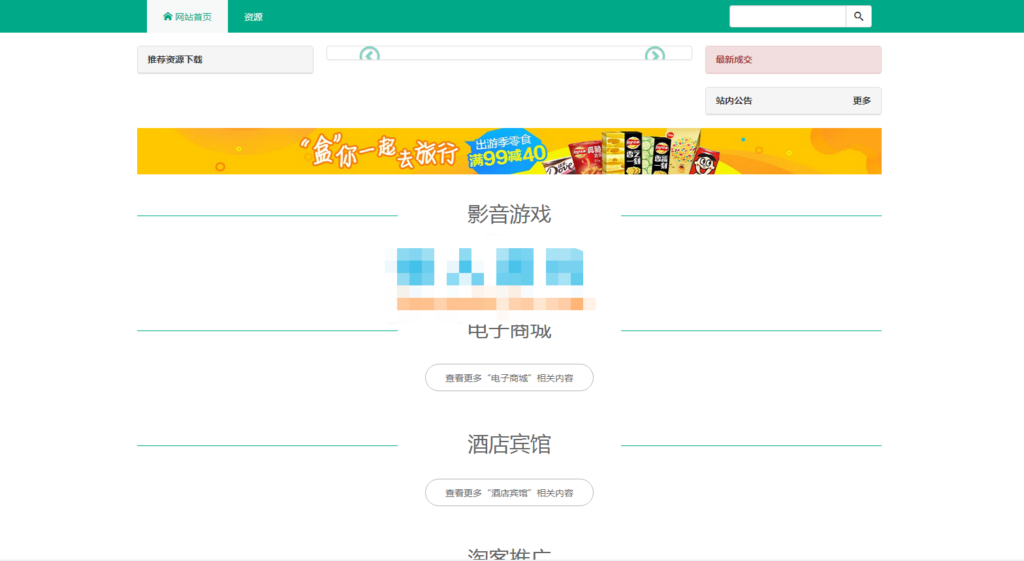This screenshot has height=561, width=1024.
Task: Click the carousel next arrow icon
Action: tap(654, 54)
